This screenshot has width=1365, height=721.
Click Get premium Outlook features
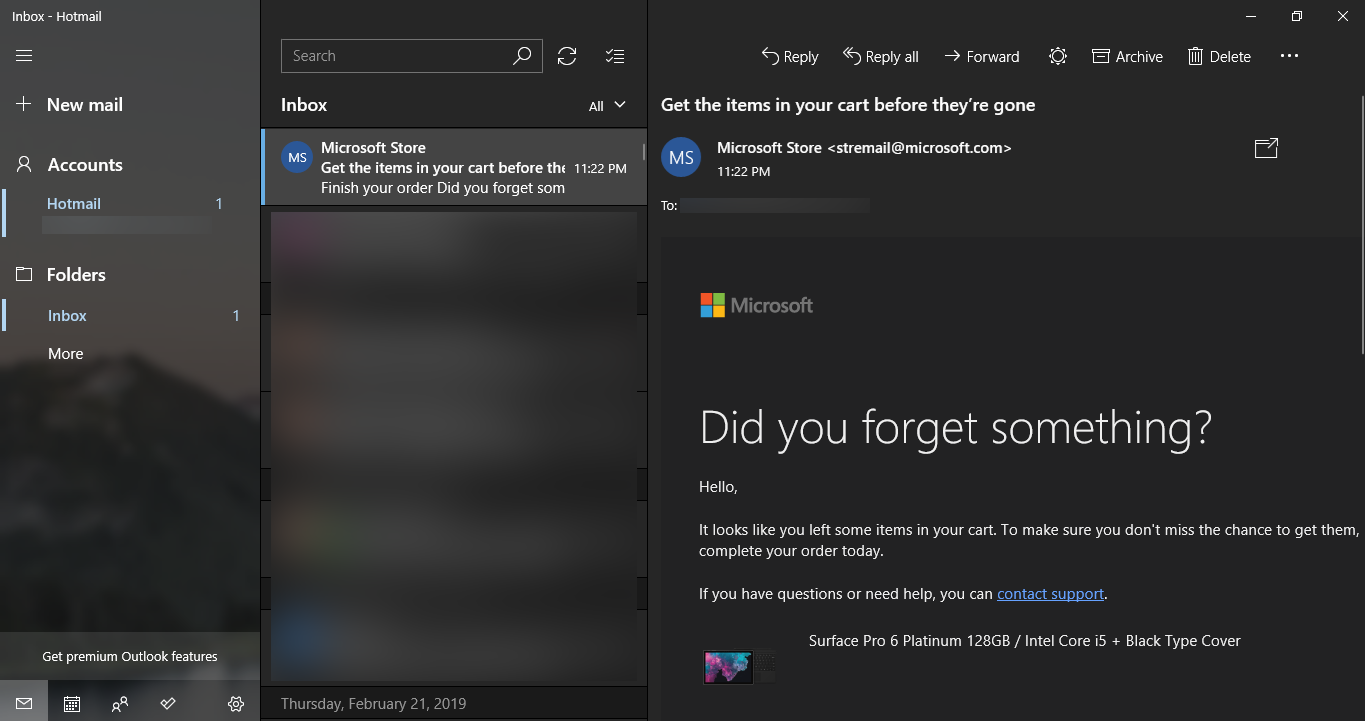[x=130, y=657]
